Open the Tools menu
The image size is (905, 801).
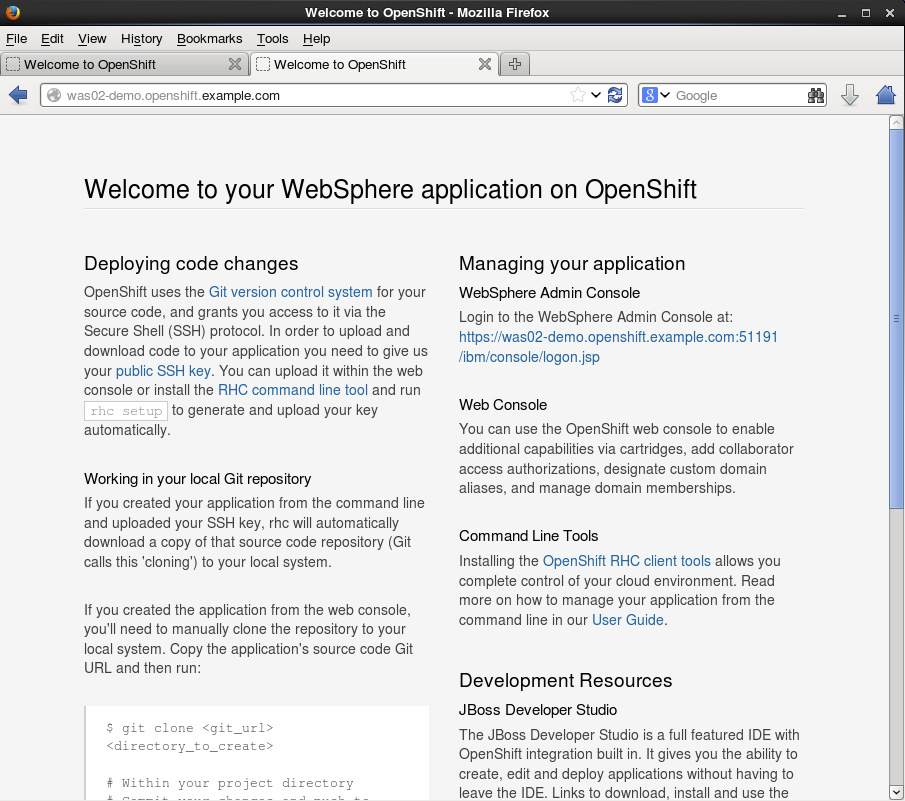272,39
